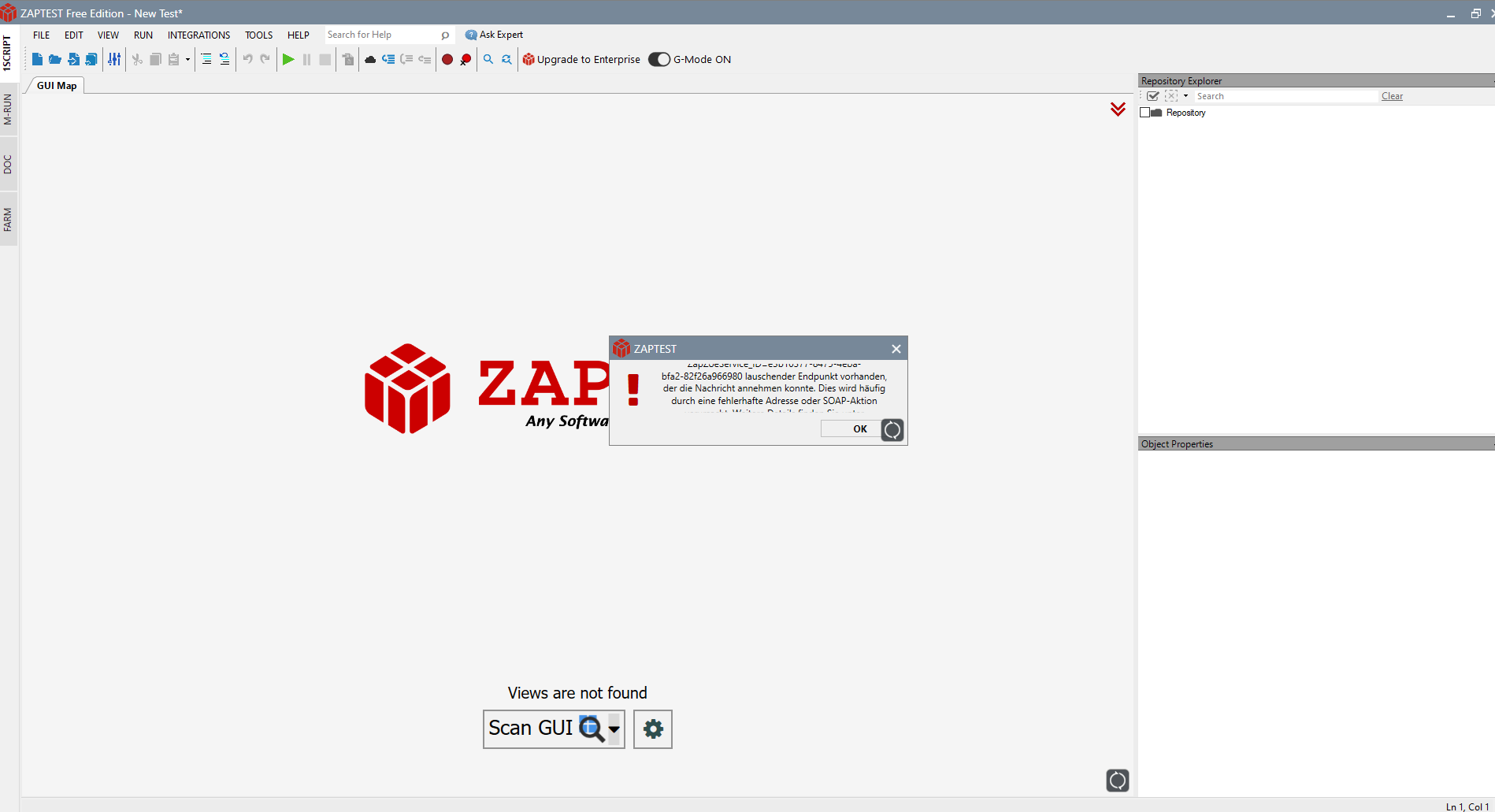
Task: Open the Repository Explorer toolbar dropdown arrow
Action: 1185,96
